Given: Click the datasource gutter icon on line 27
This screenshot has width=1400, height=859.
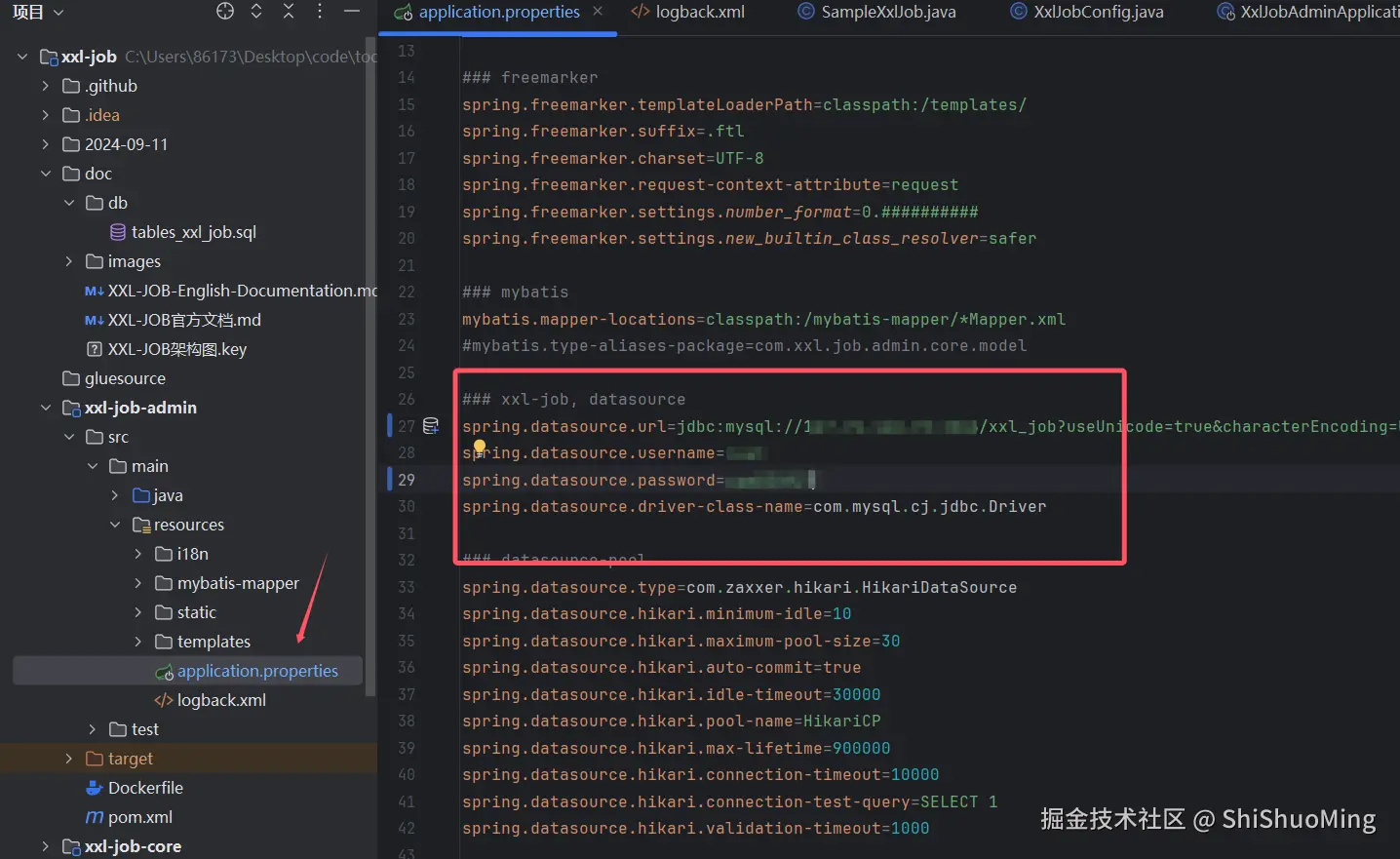Looking at the screenshot, I should click(431, 426).
